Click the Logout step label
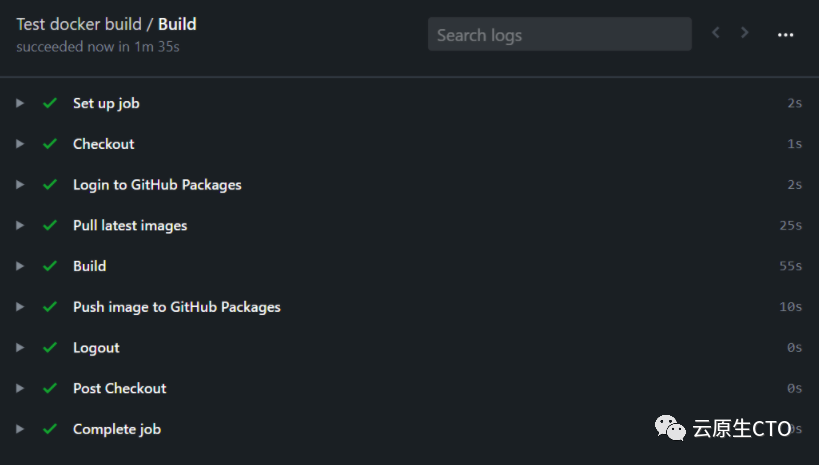819x465 pixels. (x=96, y=347)
